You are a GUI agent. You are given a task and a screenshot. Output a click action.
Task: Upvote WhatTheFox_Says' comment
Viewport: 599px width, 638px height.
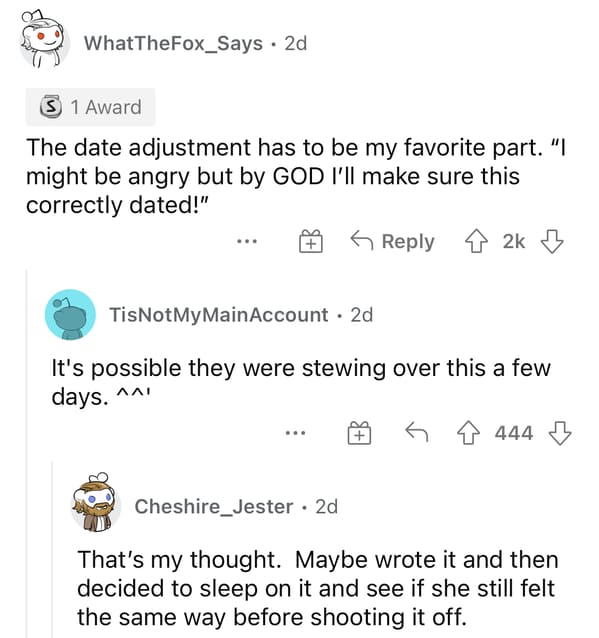(x=476, y=242)
